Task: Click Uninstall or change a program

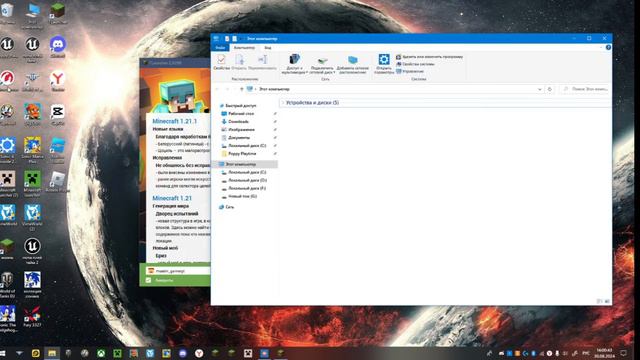Action: (429, 57)
